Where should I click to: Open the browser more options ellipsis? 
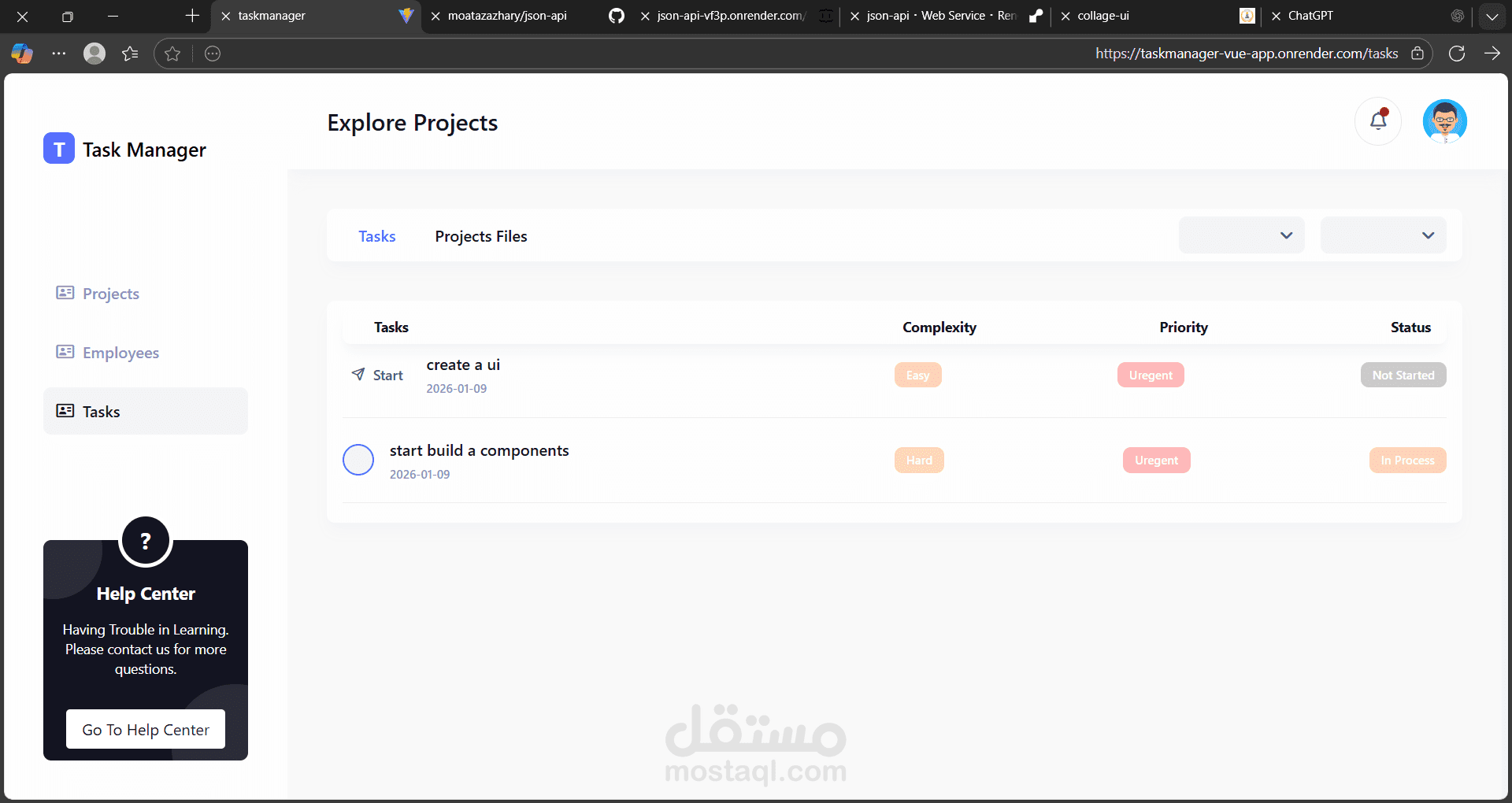(x=58, y=54)
